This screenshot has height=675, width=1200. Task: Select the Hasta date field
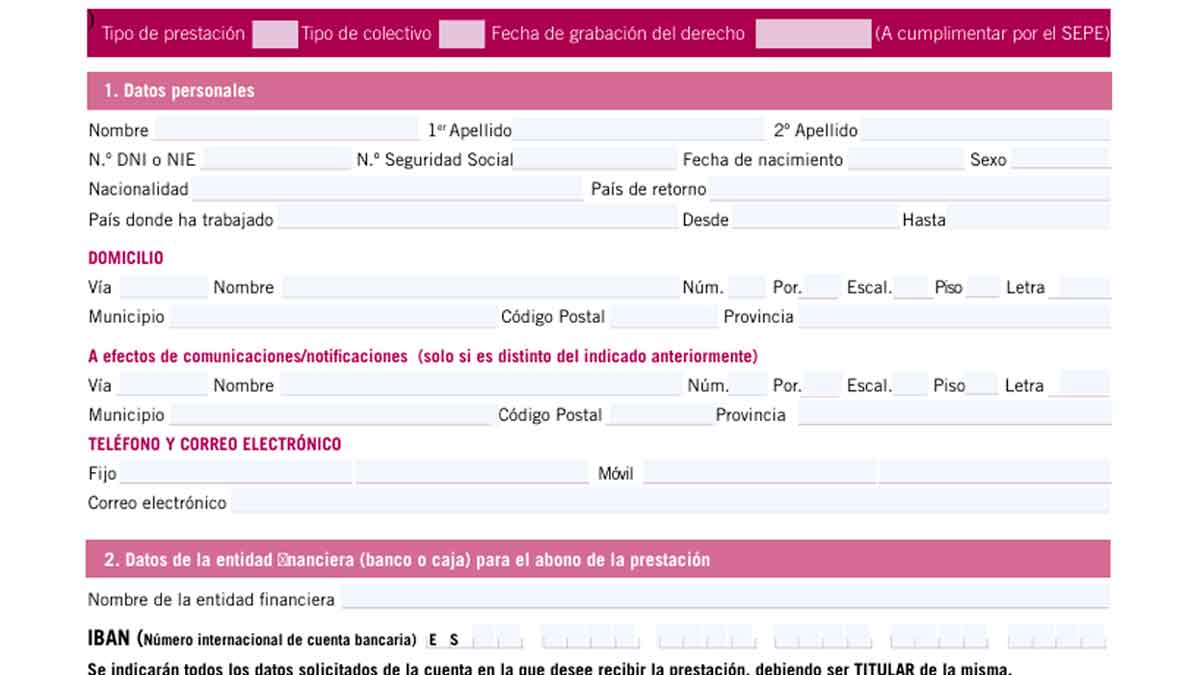coord(1029,219)
